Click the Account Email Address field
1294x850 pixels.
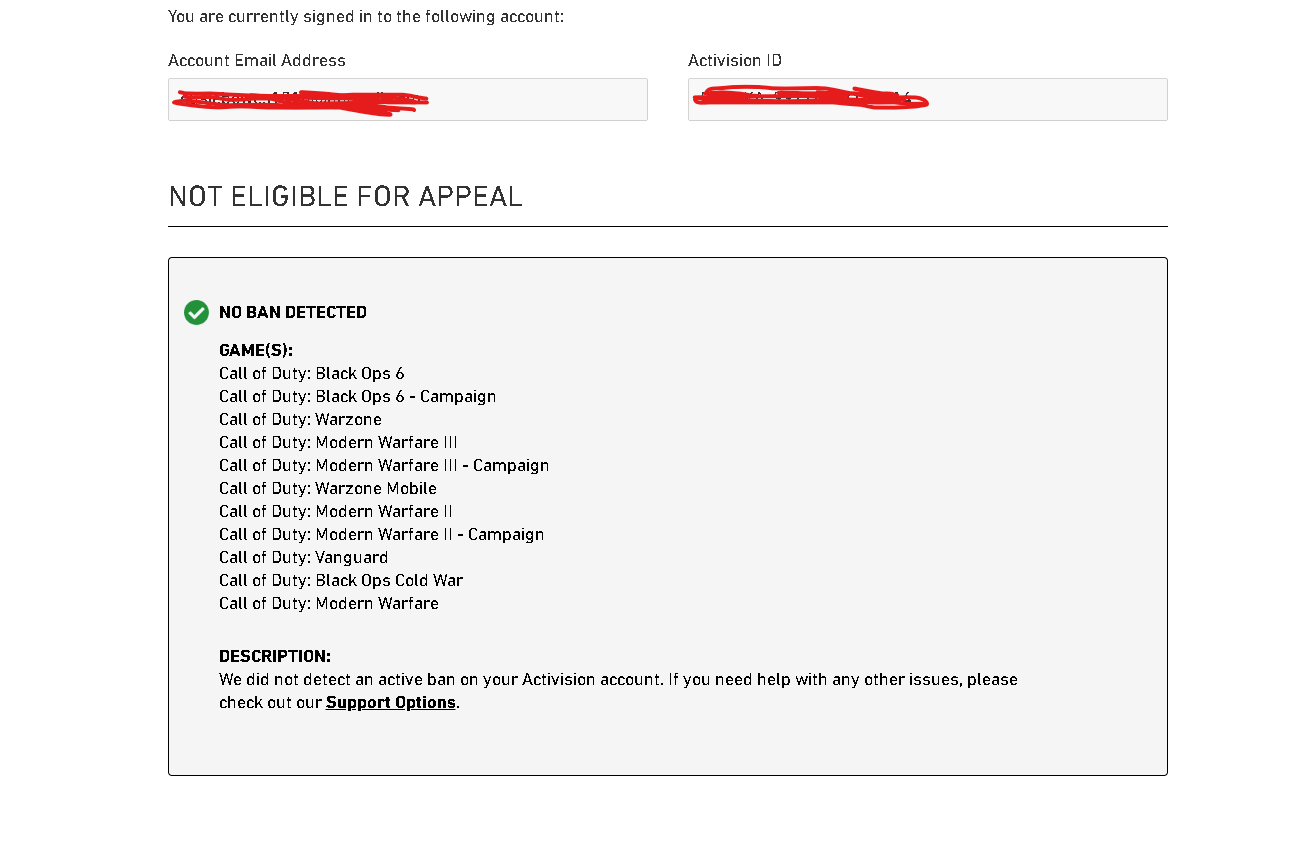tap(407, 100)
